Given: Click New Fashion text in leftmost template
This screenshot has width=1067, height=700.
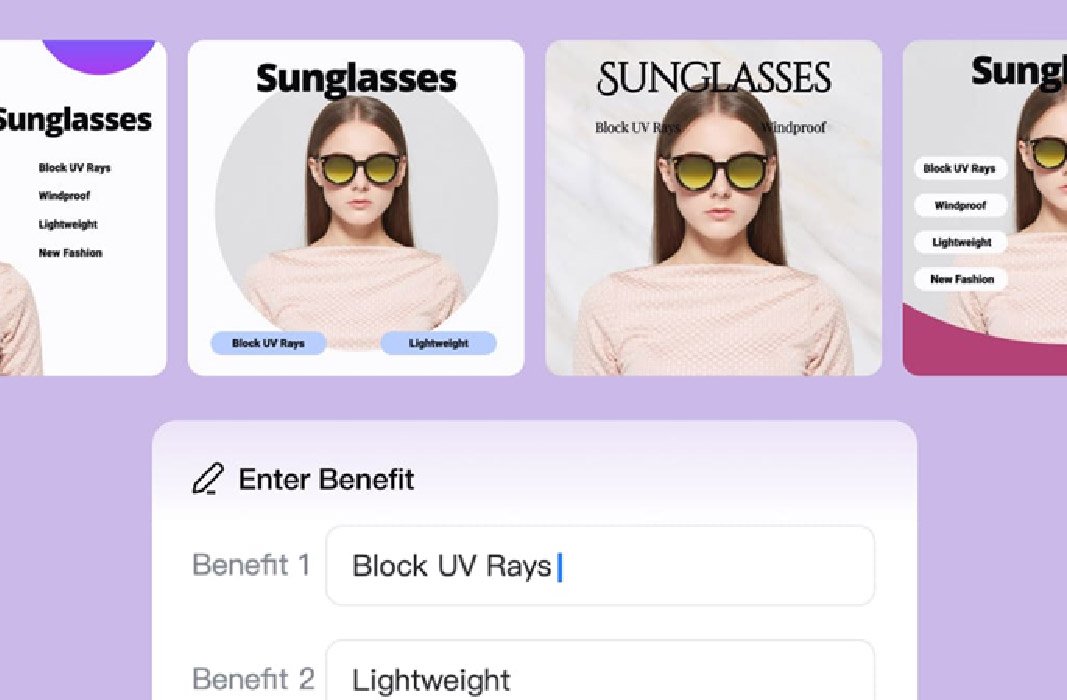Looking at the screenshot, I should [x=70, y=253].
